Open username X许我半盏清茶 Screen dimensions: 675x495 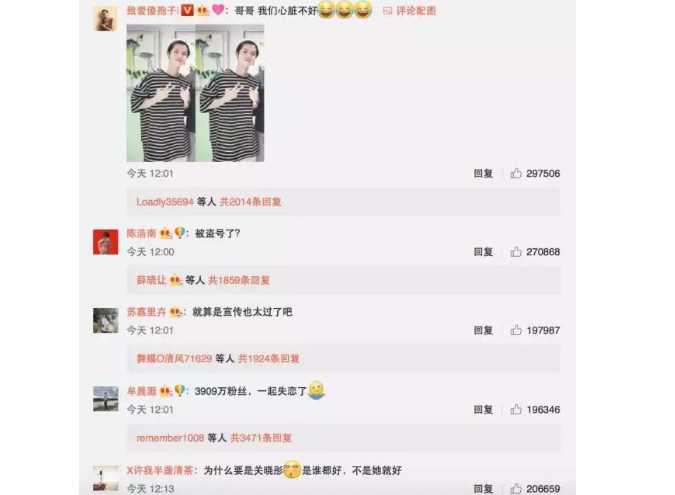(x=160, y=470)
